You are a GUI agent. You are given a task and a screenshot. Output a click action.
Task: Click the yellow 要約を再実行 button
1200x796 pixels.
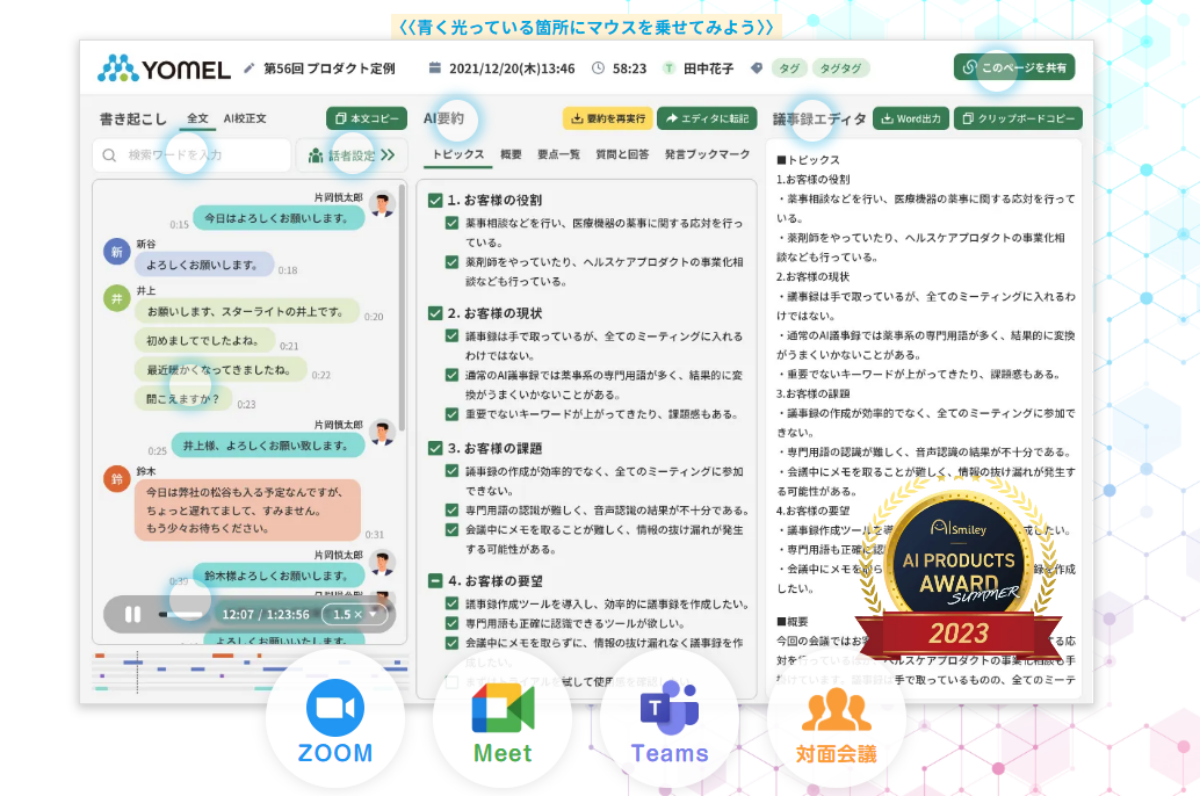coord(607,118)
